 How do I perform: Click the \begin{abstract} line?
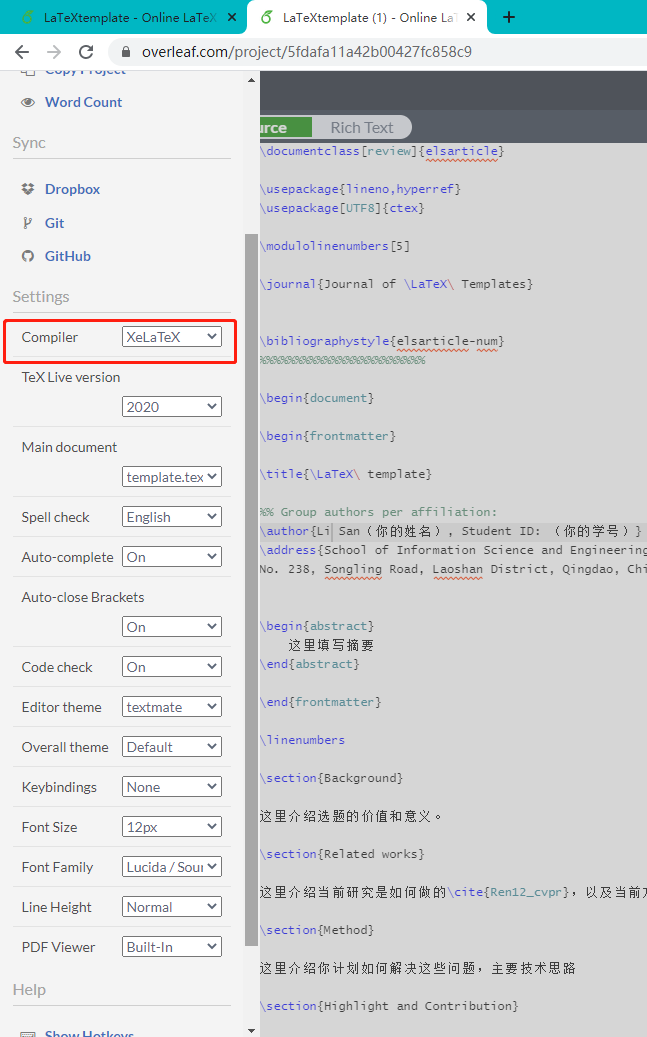(x=317, y=626)
